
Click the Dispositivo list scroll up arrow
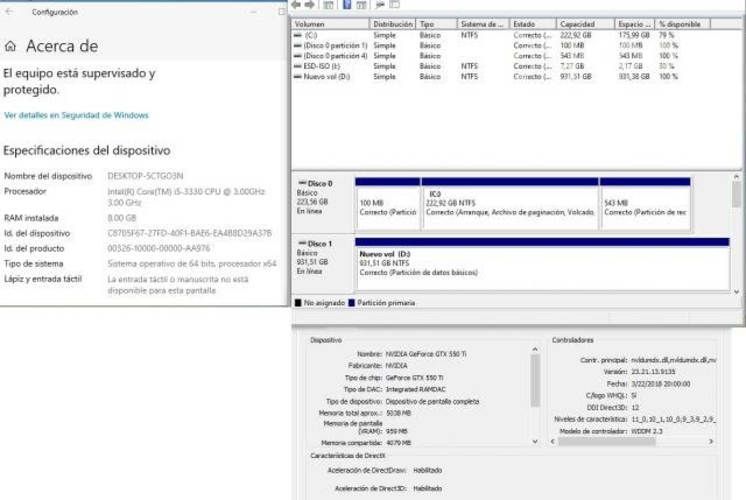point(535,350)
